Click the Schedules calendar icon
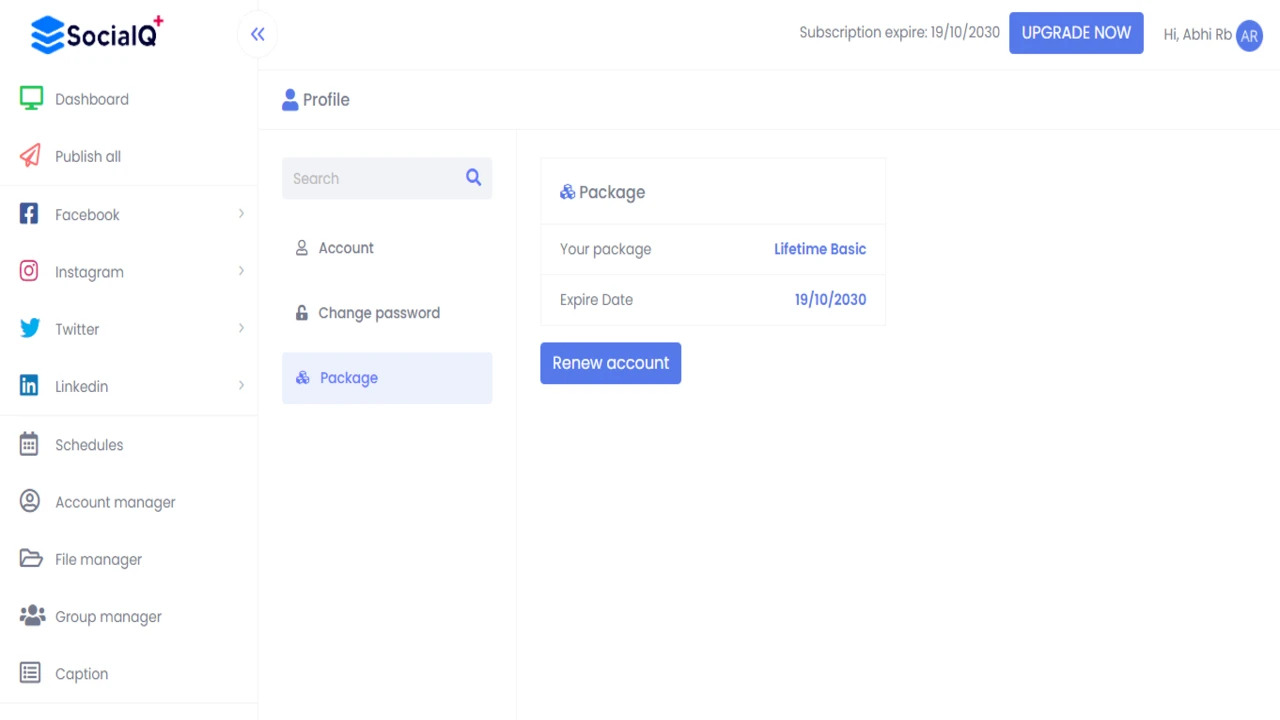The height and width of the screenshot is (720, 1280). (x=29, y=444)
